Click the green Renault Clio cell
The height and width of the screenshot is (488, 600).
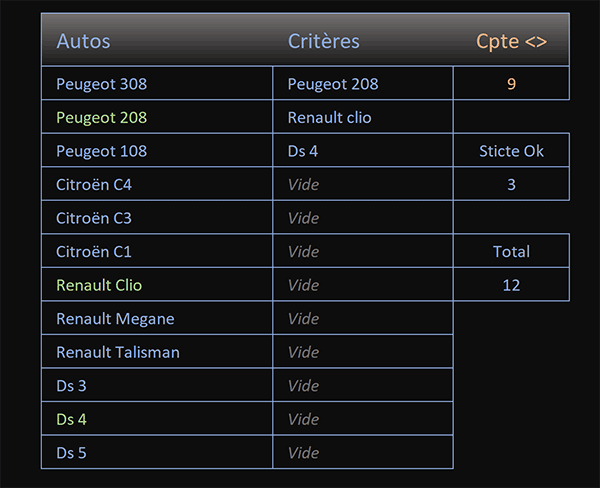pos(157,285)
